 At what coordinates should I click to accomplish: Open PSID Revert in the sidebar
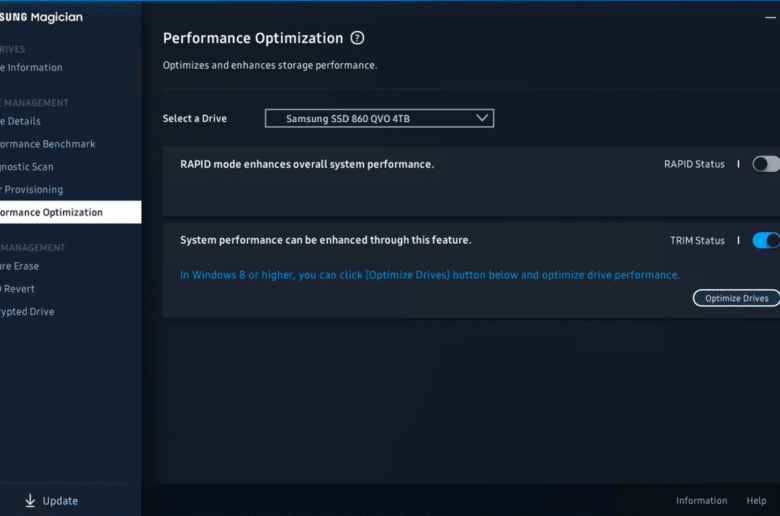(x=17, y=289)
